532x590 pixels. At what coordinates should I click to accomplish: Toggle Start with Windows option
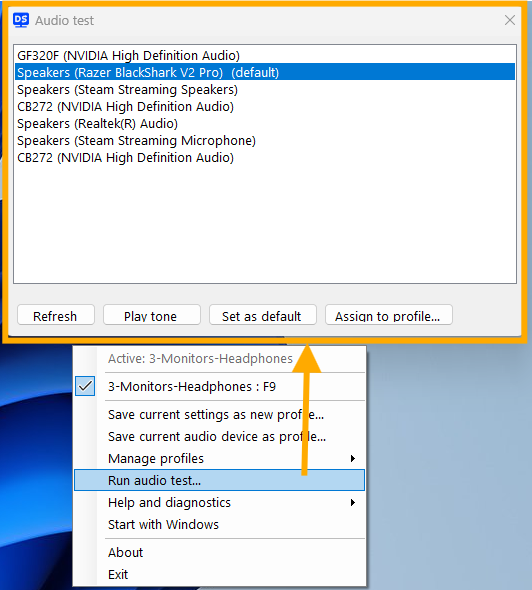coord(219,524)
